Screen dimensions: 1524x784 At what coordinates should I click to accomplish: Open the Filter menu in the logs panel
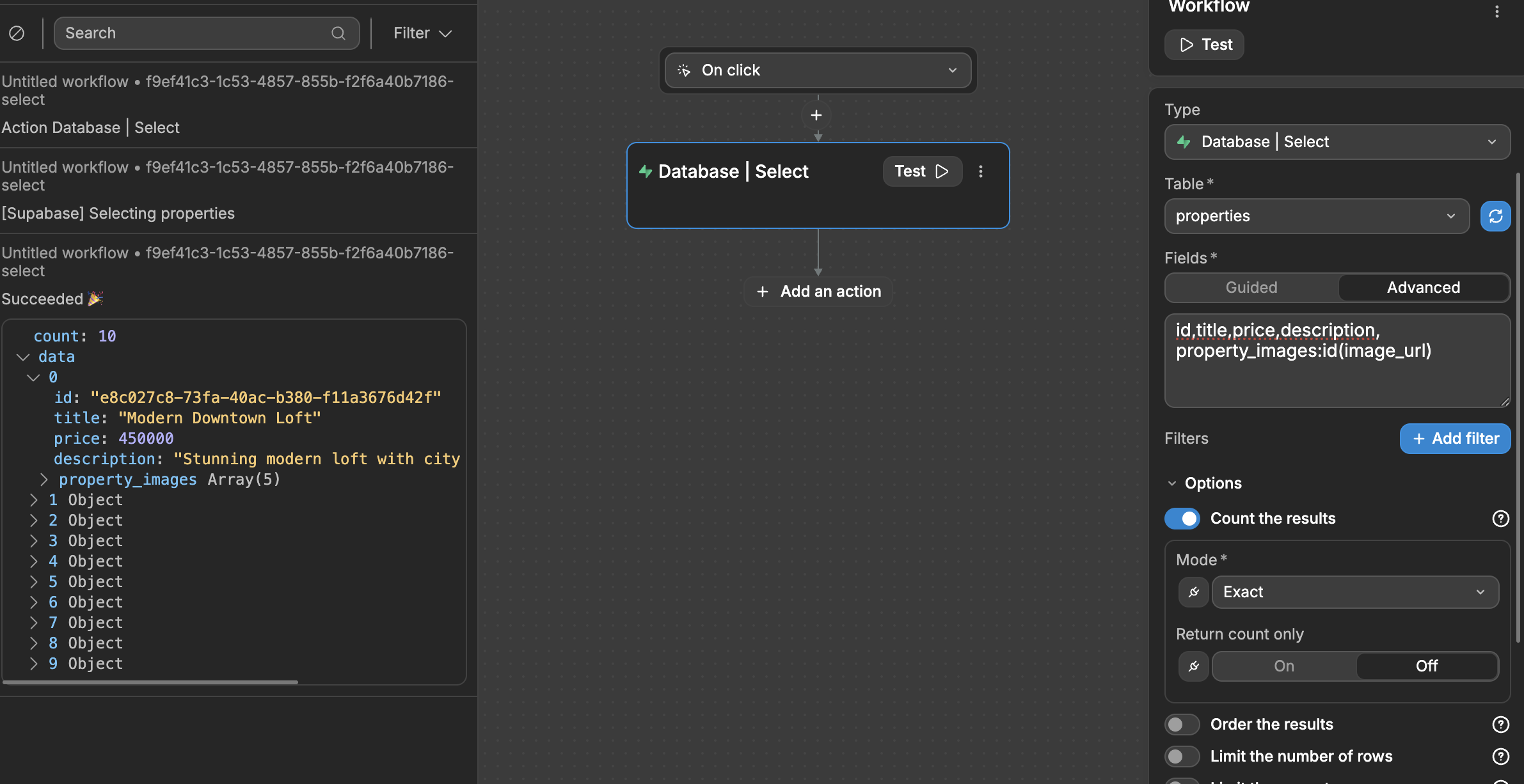[422, 33]
